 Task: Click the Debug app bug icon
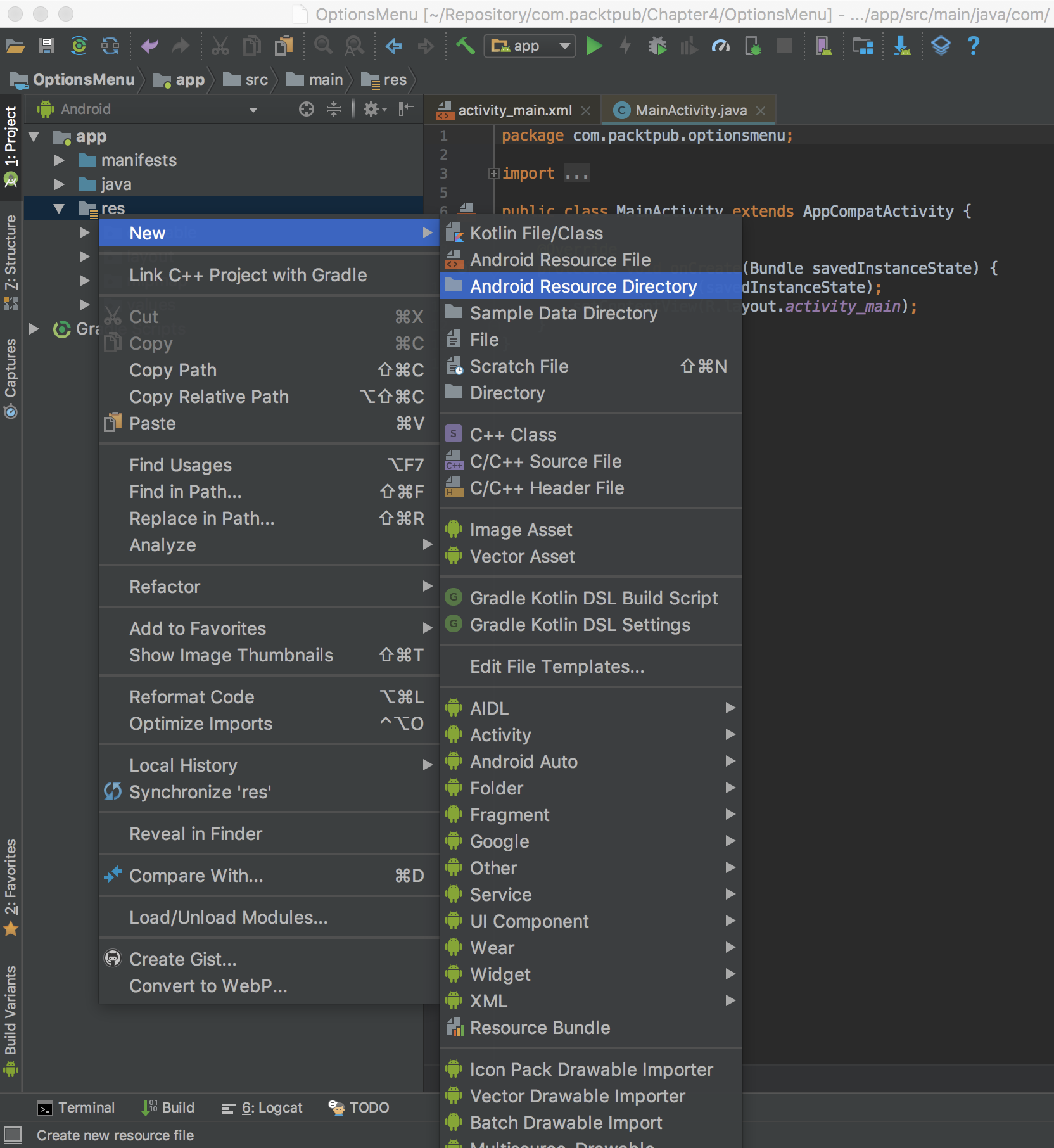click(x=657, y=46)
